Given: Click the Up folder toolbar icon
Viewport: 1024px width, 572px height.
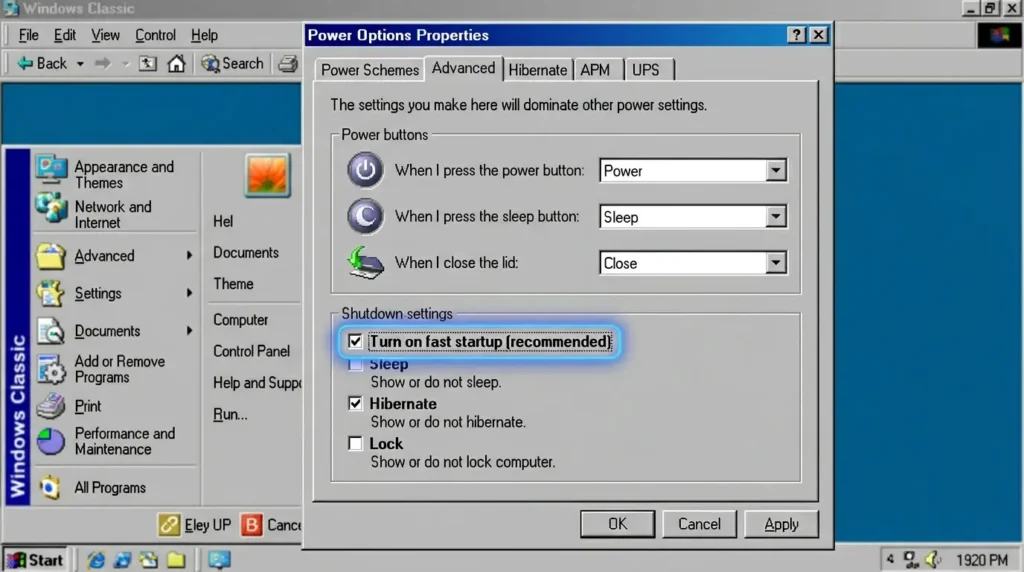Looking at the screenshot, I should coord(148,63).
